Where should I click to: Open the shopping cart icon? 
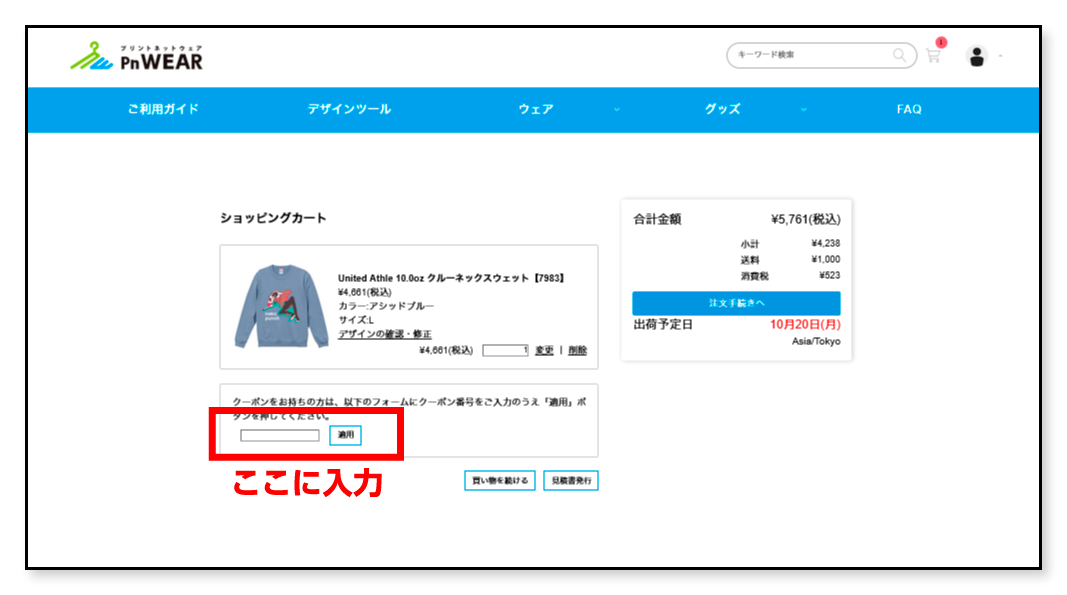point(933,57)
